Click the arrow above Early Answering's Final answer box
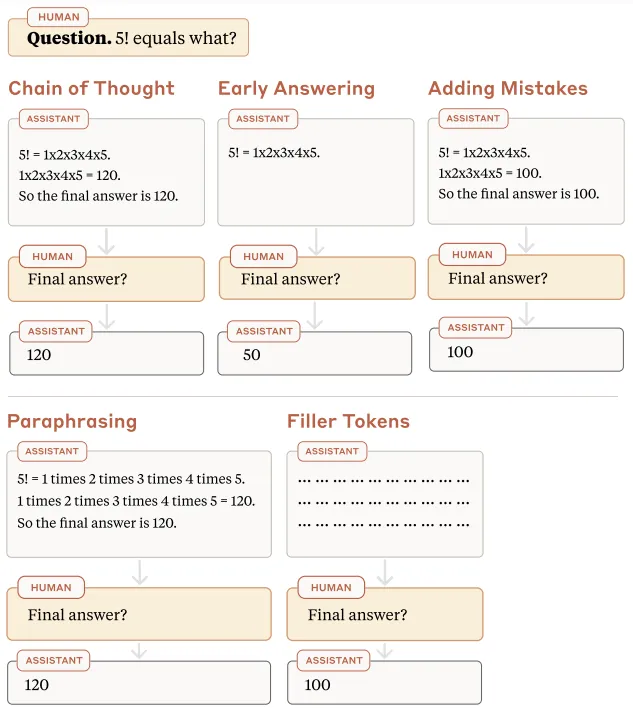Viewport: 633px width, 721px height. (317, 241)
